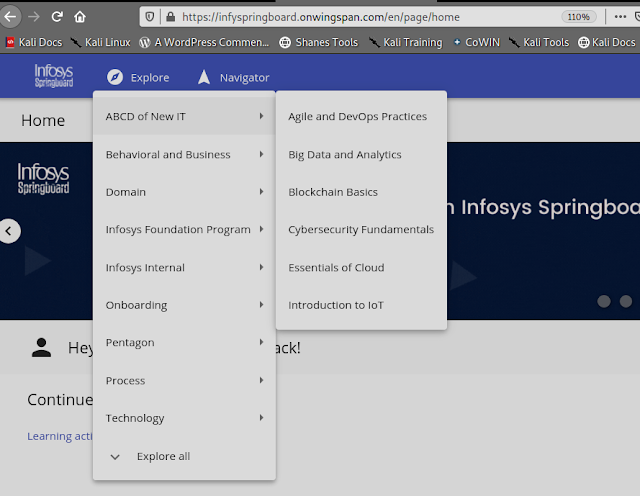Click the Home page title
The image size is (640, 496).
click(43, 120)
